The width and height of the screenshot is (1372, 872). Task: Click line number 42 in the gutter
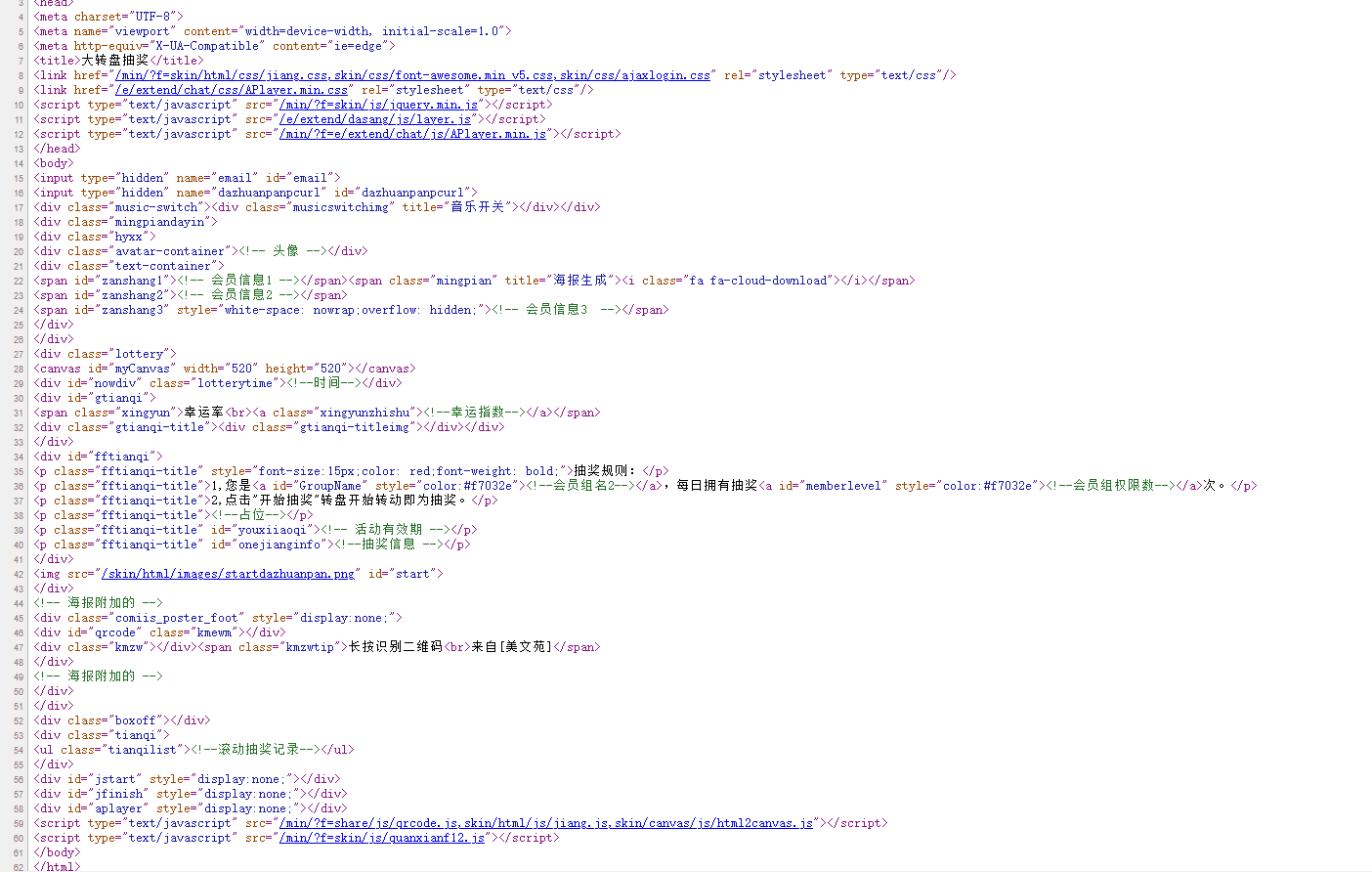pos(20,575)
